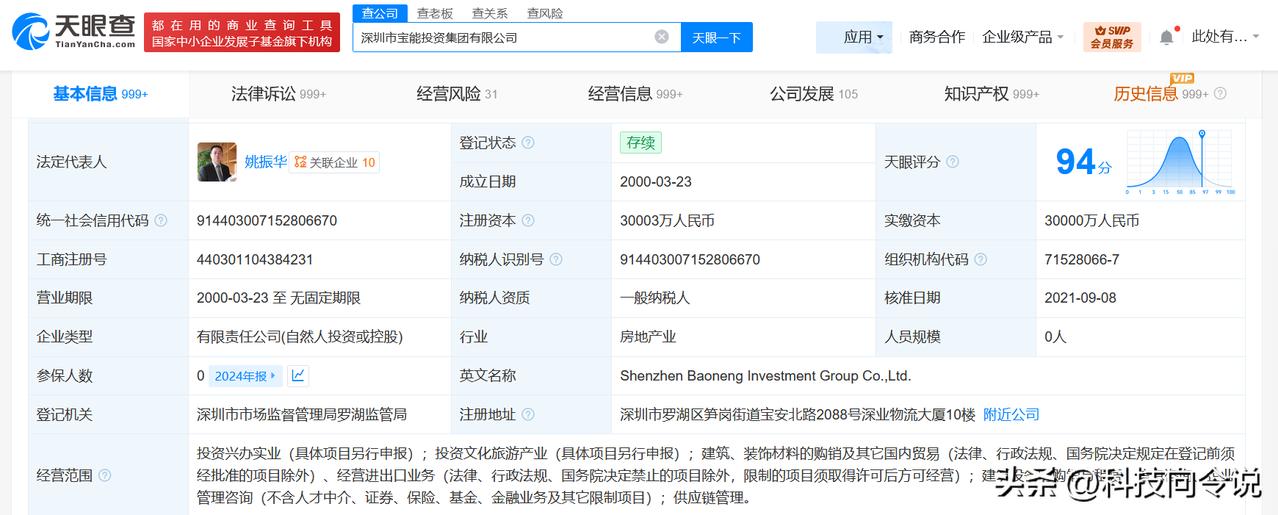Open the insured-count trend chart icon

click(298, 376)
